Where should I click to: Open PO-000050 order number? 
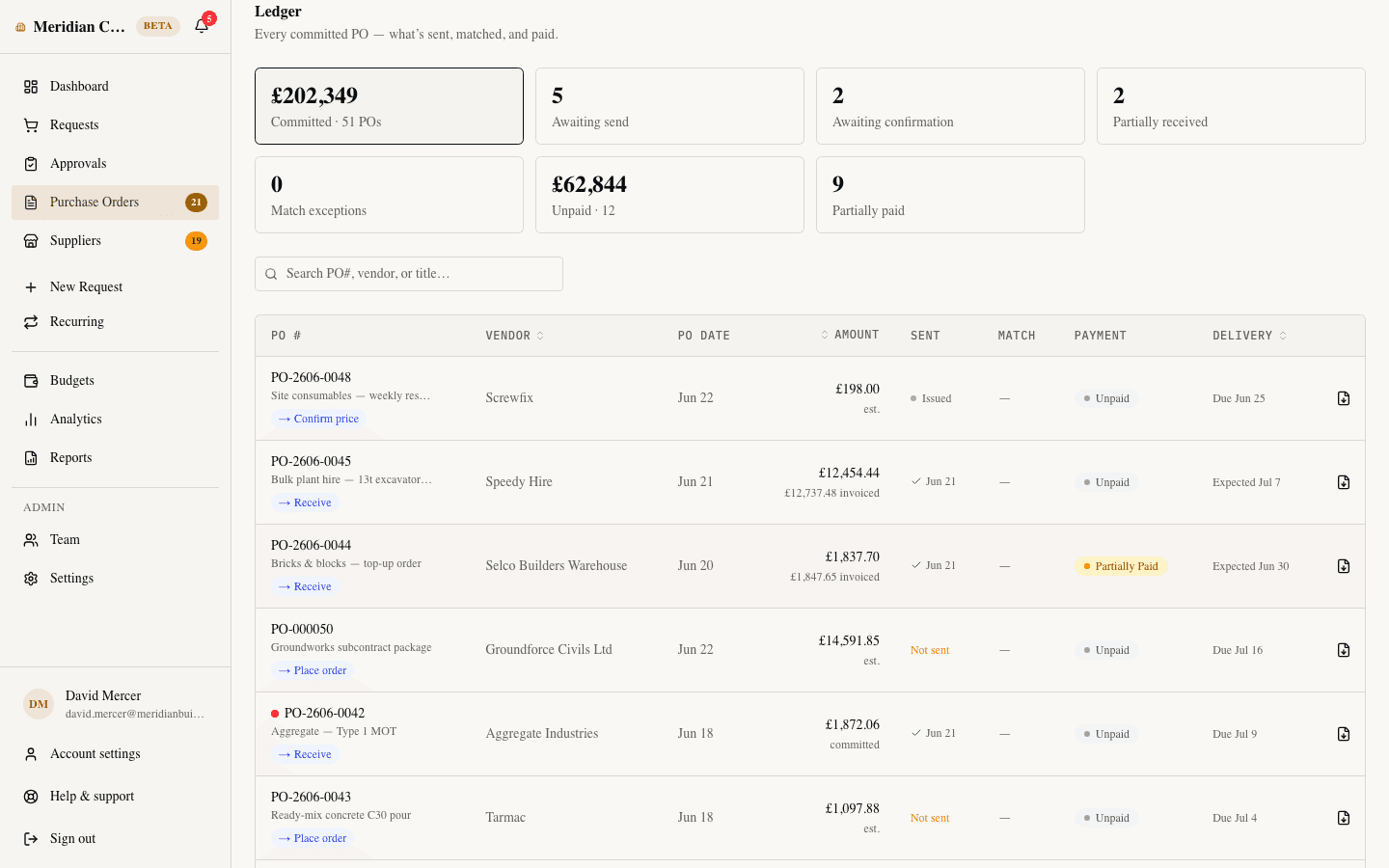302,629
